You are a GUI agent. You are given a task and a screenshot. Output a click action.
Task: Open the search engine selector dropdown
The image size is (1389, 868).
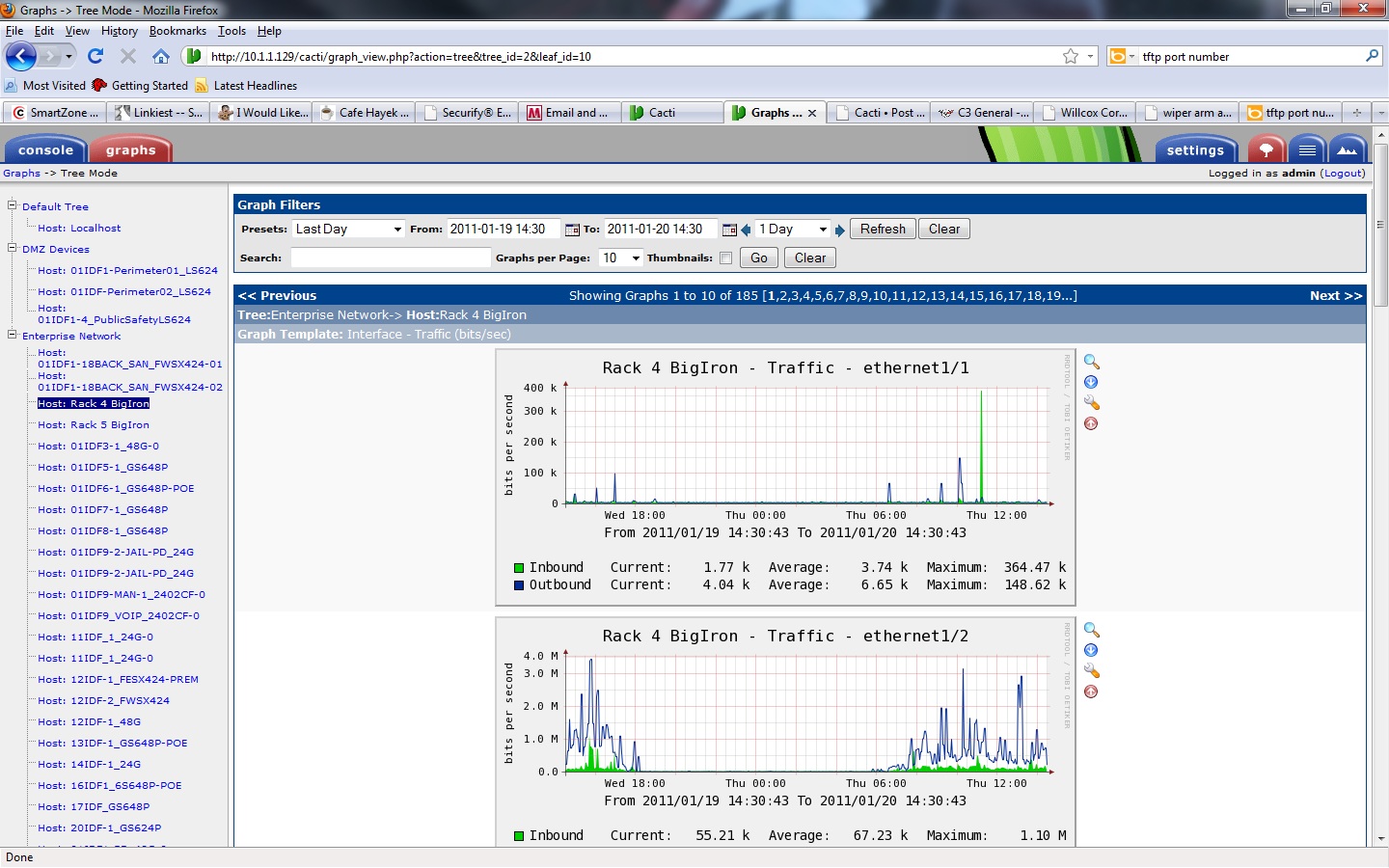(x=1121, y=56)
